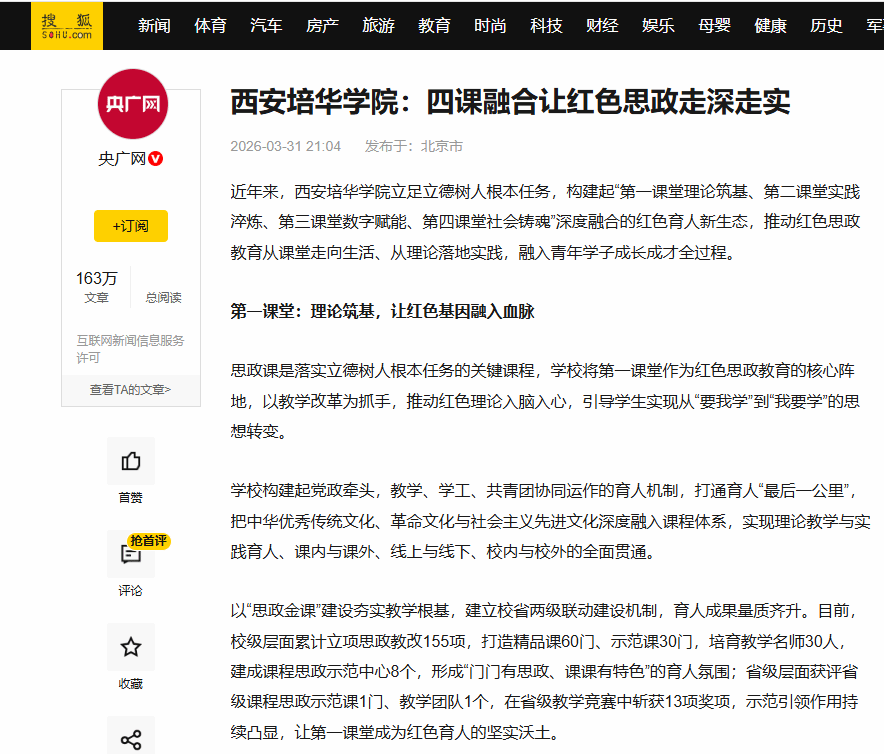Click the thumbs-up like icon
Image resolution: width=884 pixels, height=754 pixels.
(130, 461)
